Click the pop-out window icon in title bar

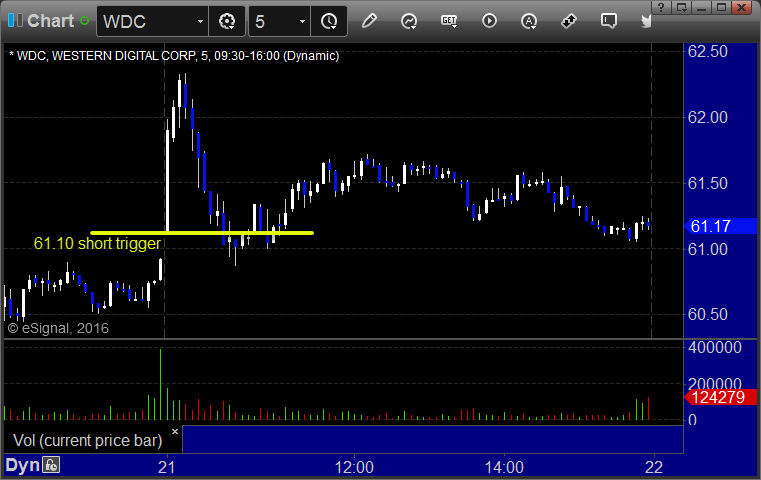[x=681, y=7]
